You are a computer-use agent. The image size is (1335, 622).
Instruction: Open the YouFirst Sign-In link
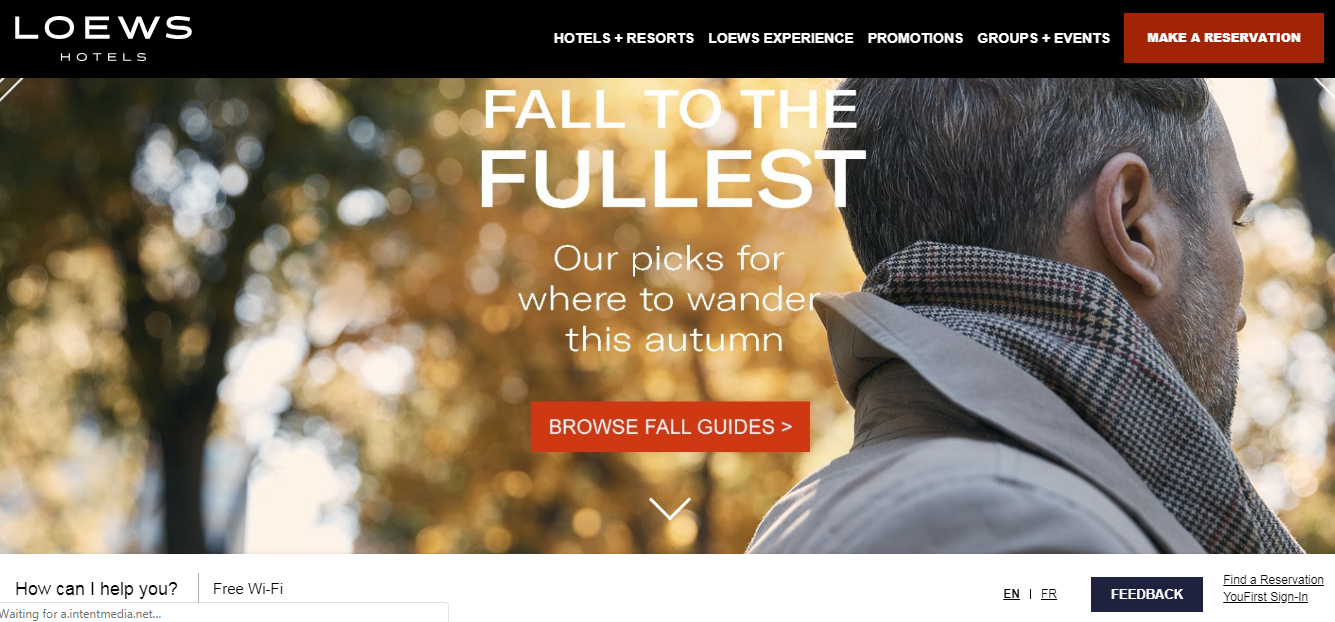click(x=1265, y=597)
